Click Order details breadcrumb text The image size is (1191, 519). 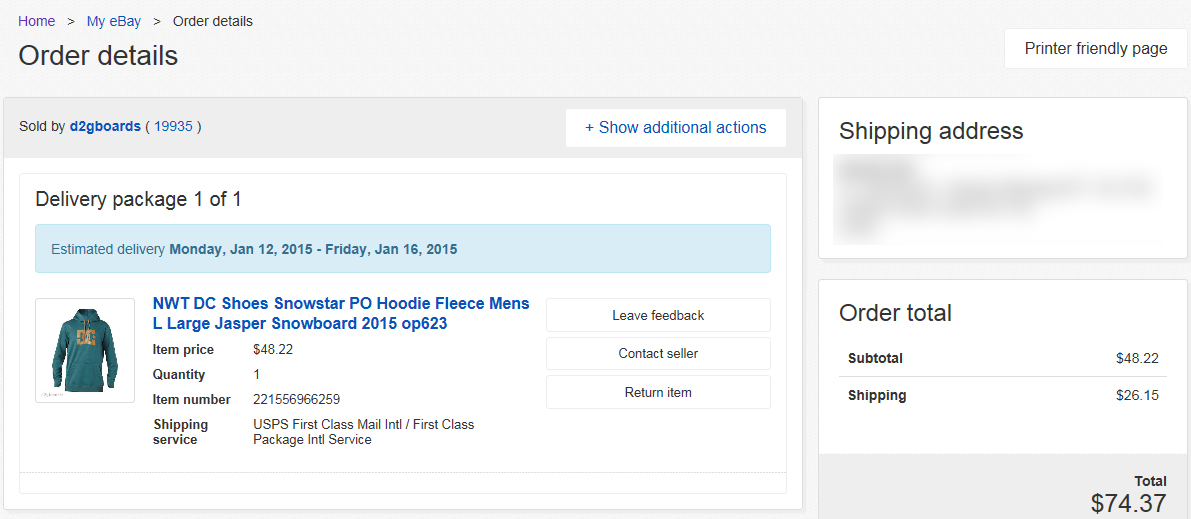213,21
